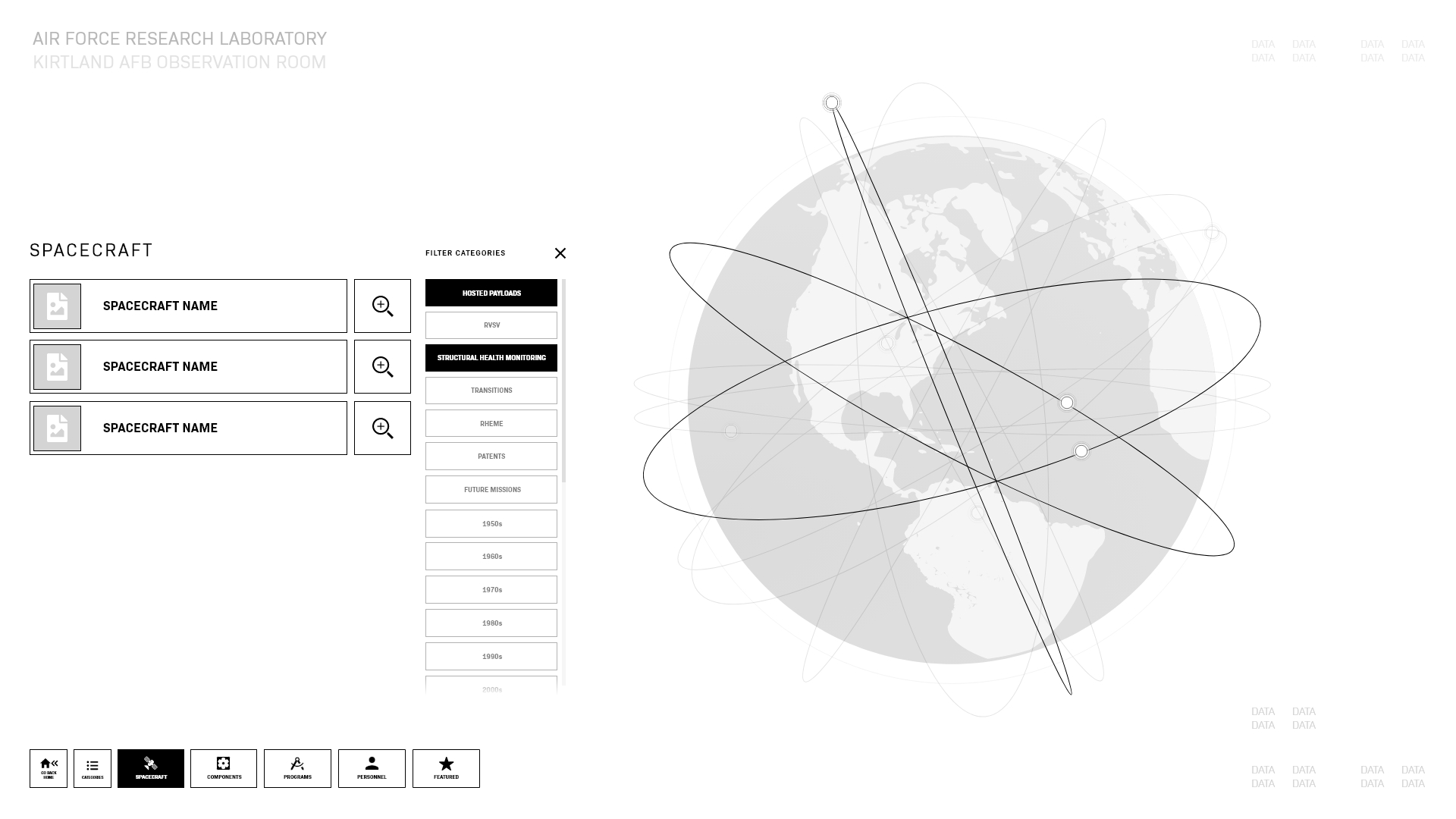The image size is (1456, 819).
Task: Click the Categories panel icon
Action: coord(92,768)
